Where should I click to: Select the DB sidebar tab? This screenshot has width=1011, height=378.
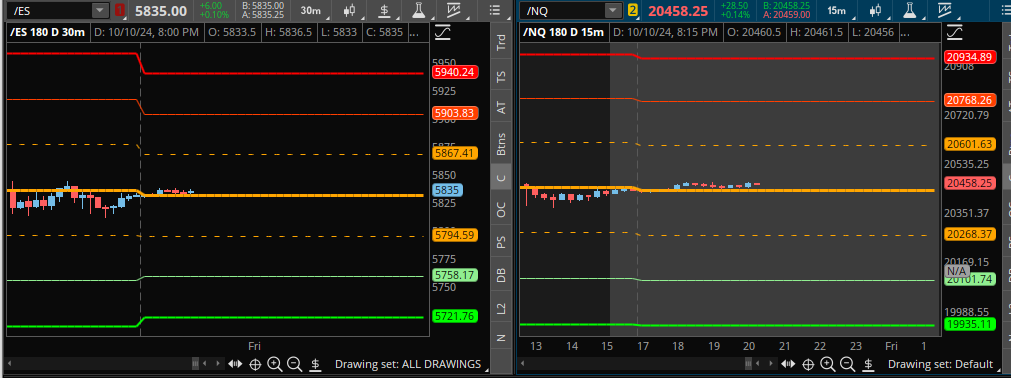[501, 275]
